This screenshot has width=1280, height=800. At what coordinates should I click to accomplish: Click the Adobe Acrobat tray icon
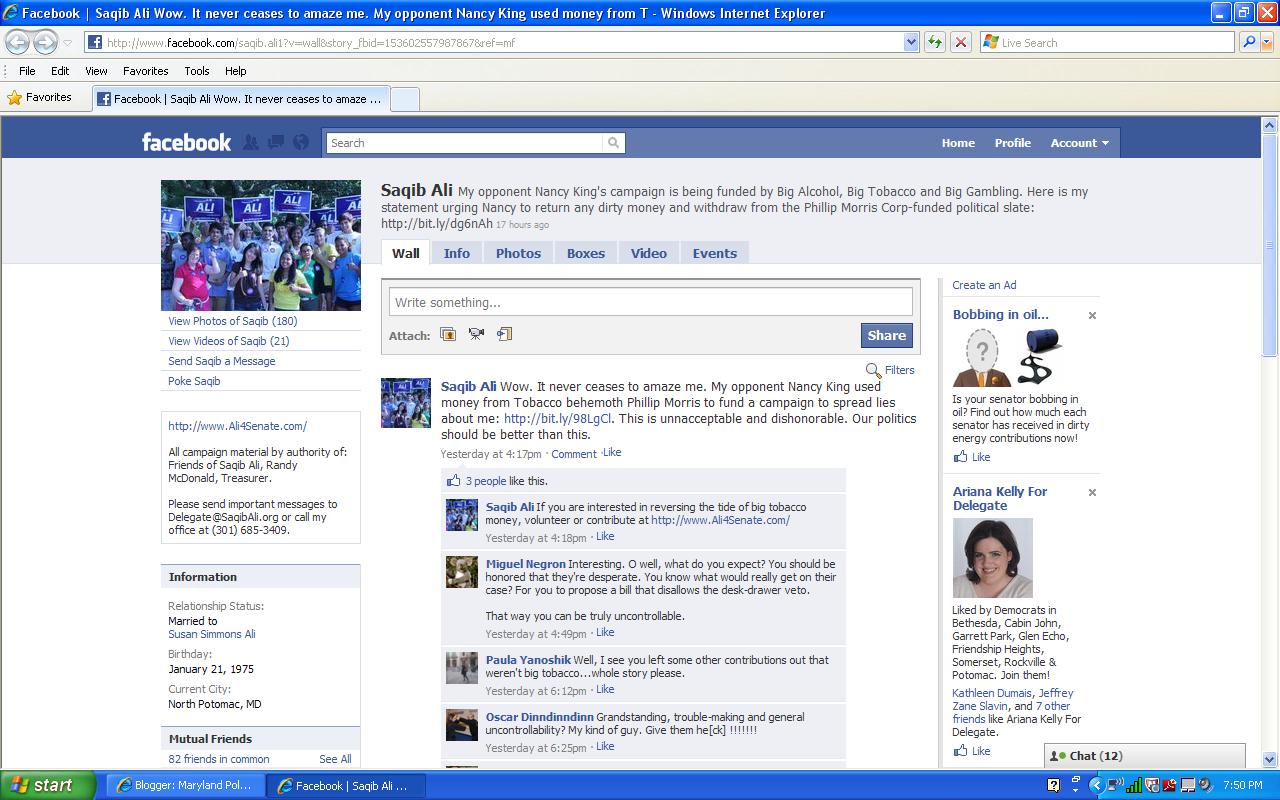point(1169,785)
